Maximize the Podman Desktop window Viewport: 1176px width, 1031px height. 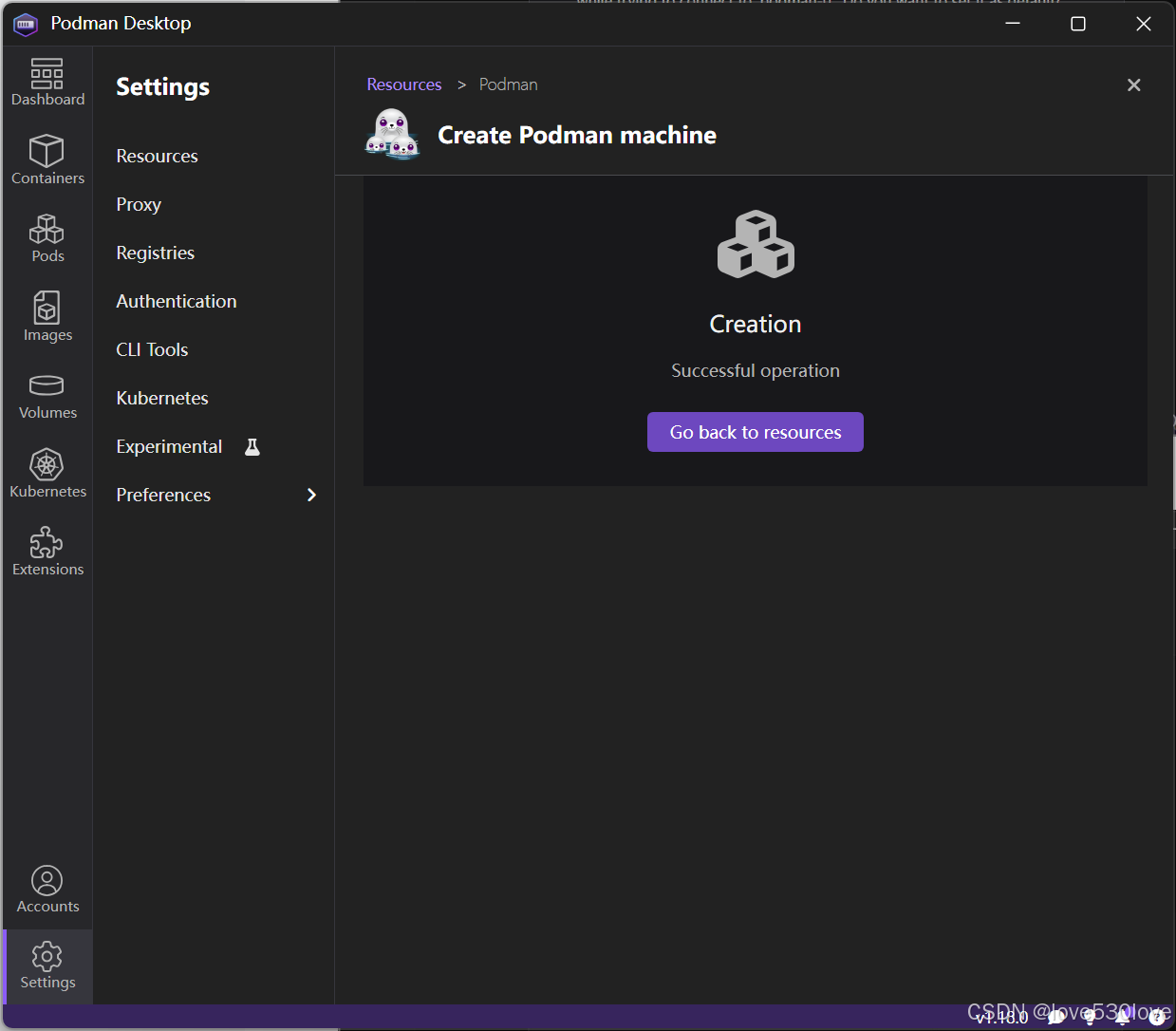coord(1078,24)
